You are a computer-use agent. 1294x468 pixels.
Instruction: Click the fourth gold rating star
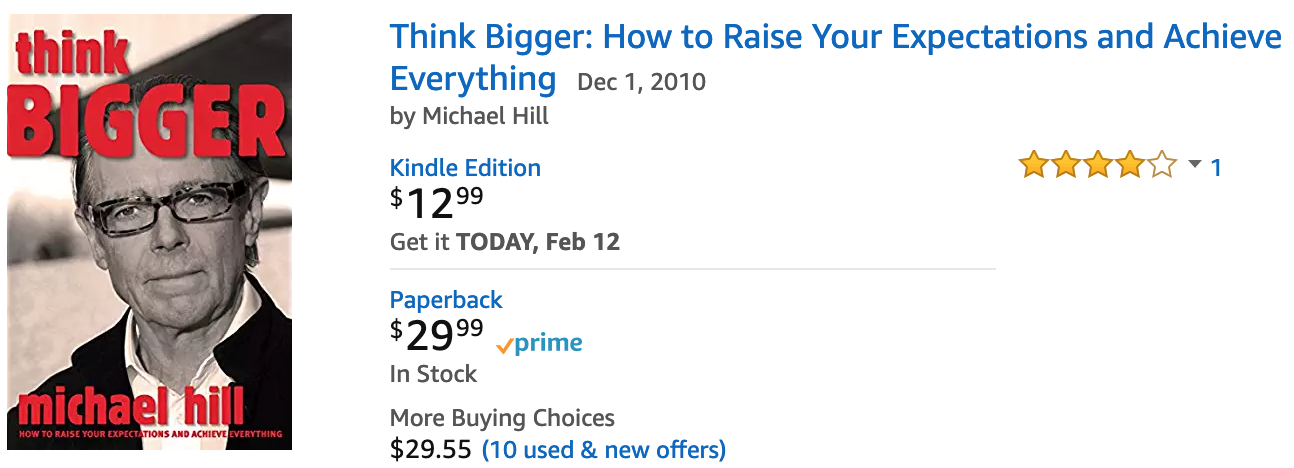pos(1129,165)
